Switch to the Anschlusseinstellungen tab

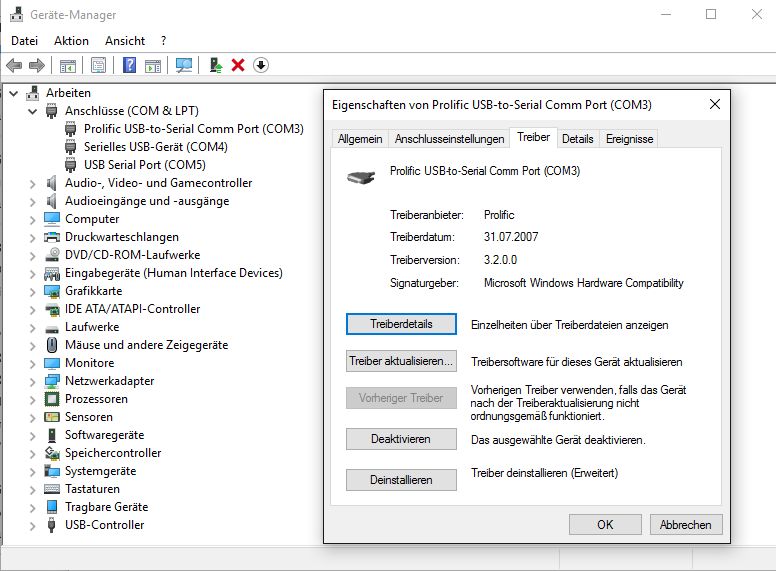coord(449,139)
